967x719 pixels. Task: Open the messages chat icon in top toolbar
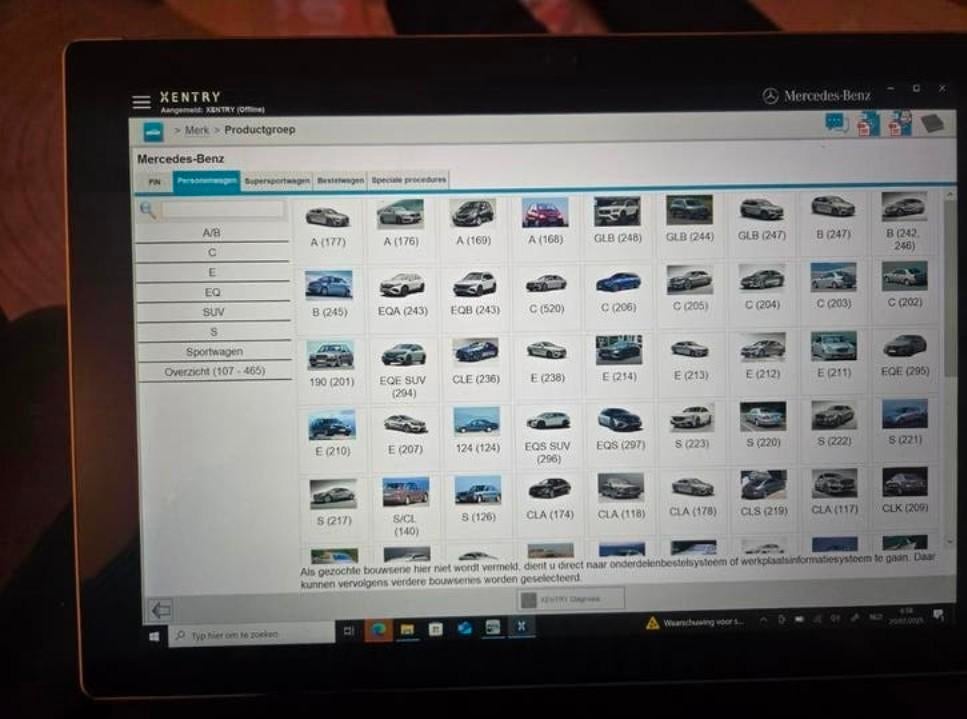tap(834, 122)
